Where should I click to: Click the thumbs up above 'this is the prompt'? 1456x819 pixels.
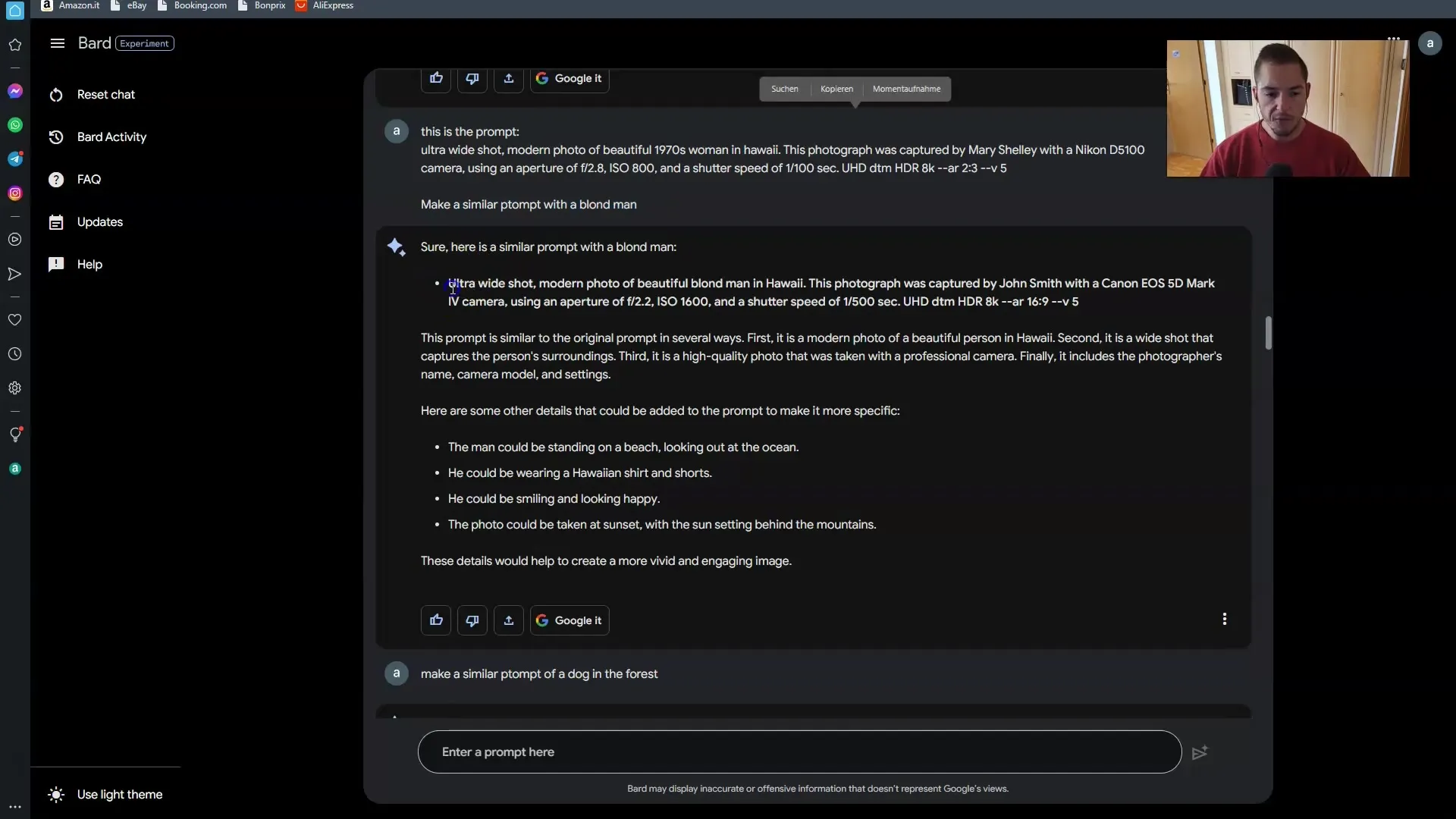coord(436,78)
